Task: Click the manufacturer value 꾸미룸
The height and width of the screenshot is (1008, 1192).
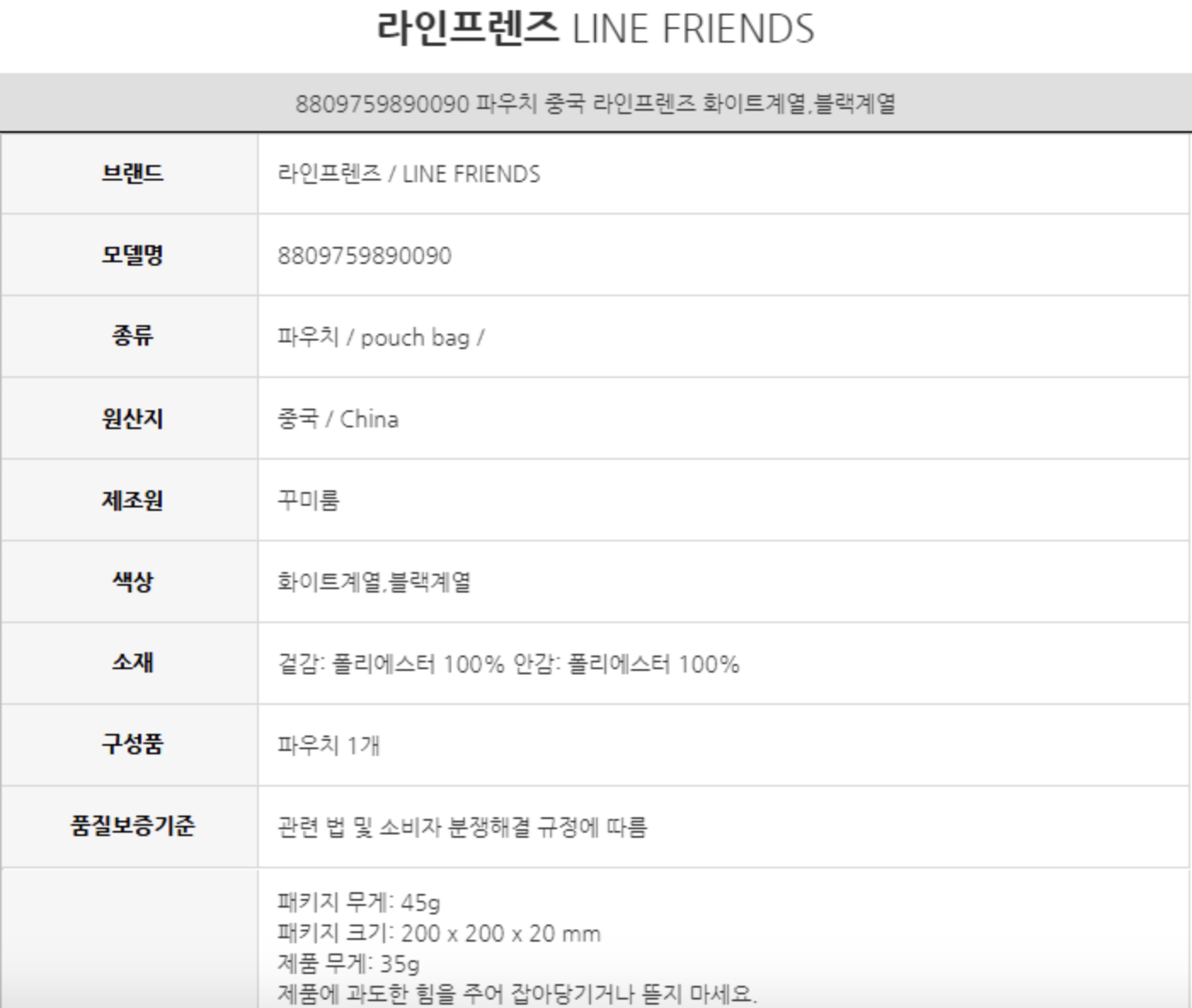Action: click(x=308, y=500)
